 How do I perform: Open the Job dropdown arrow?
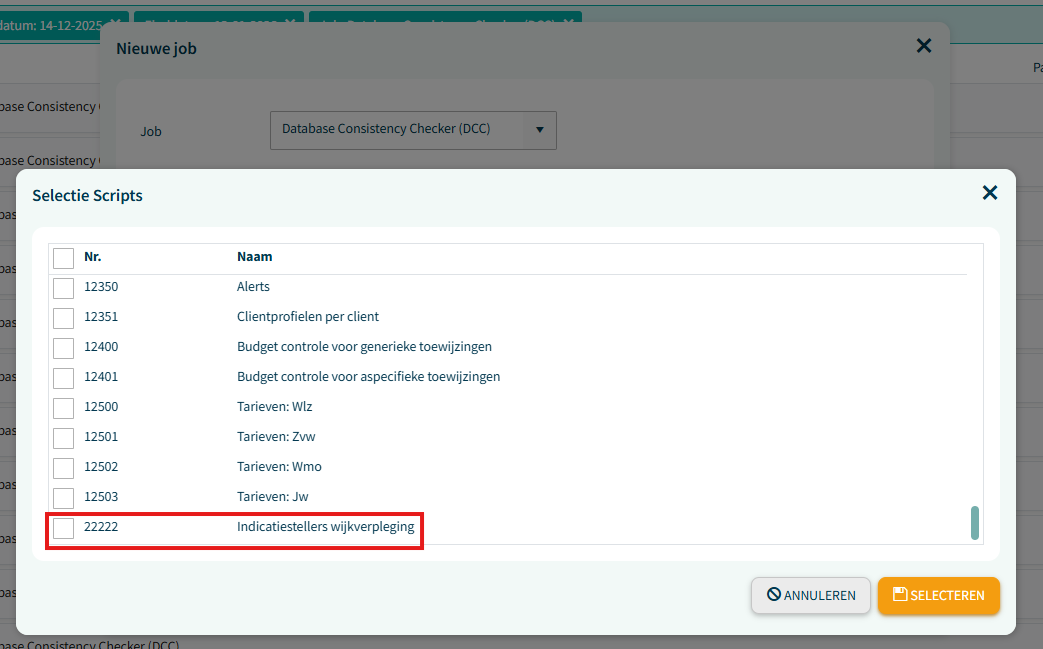click(540, 130)
